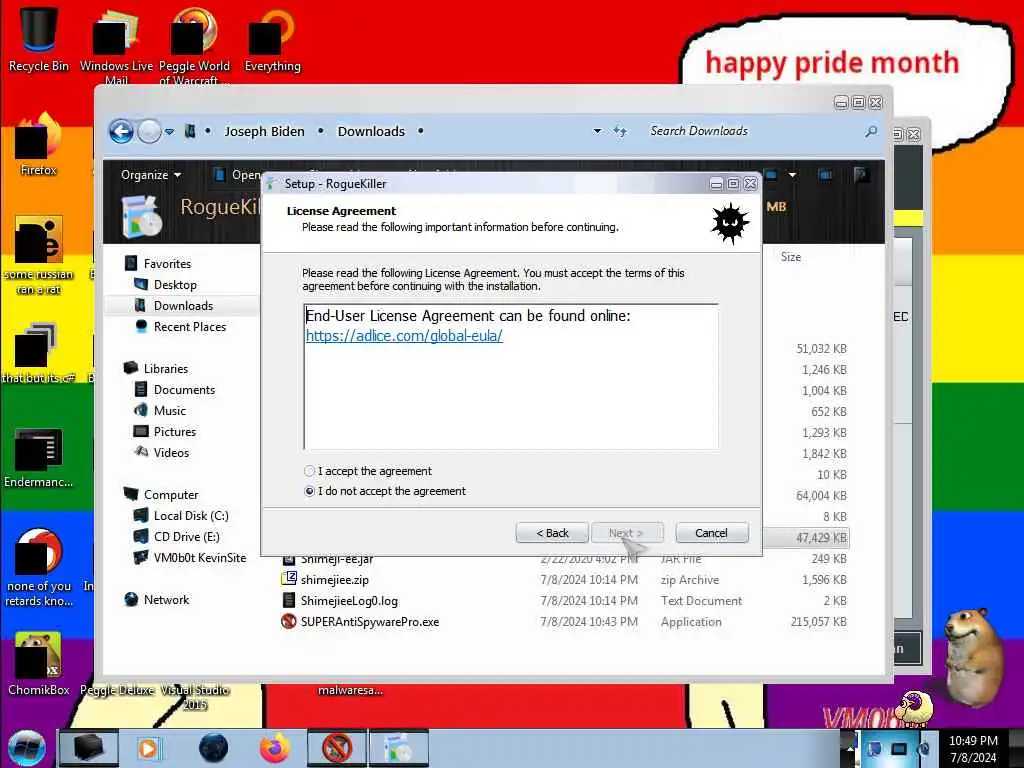Select Computer in navigation pane
This screenshot has height=768, width=1024.
click(170, 494)
